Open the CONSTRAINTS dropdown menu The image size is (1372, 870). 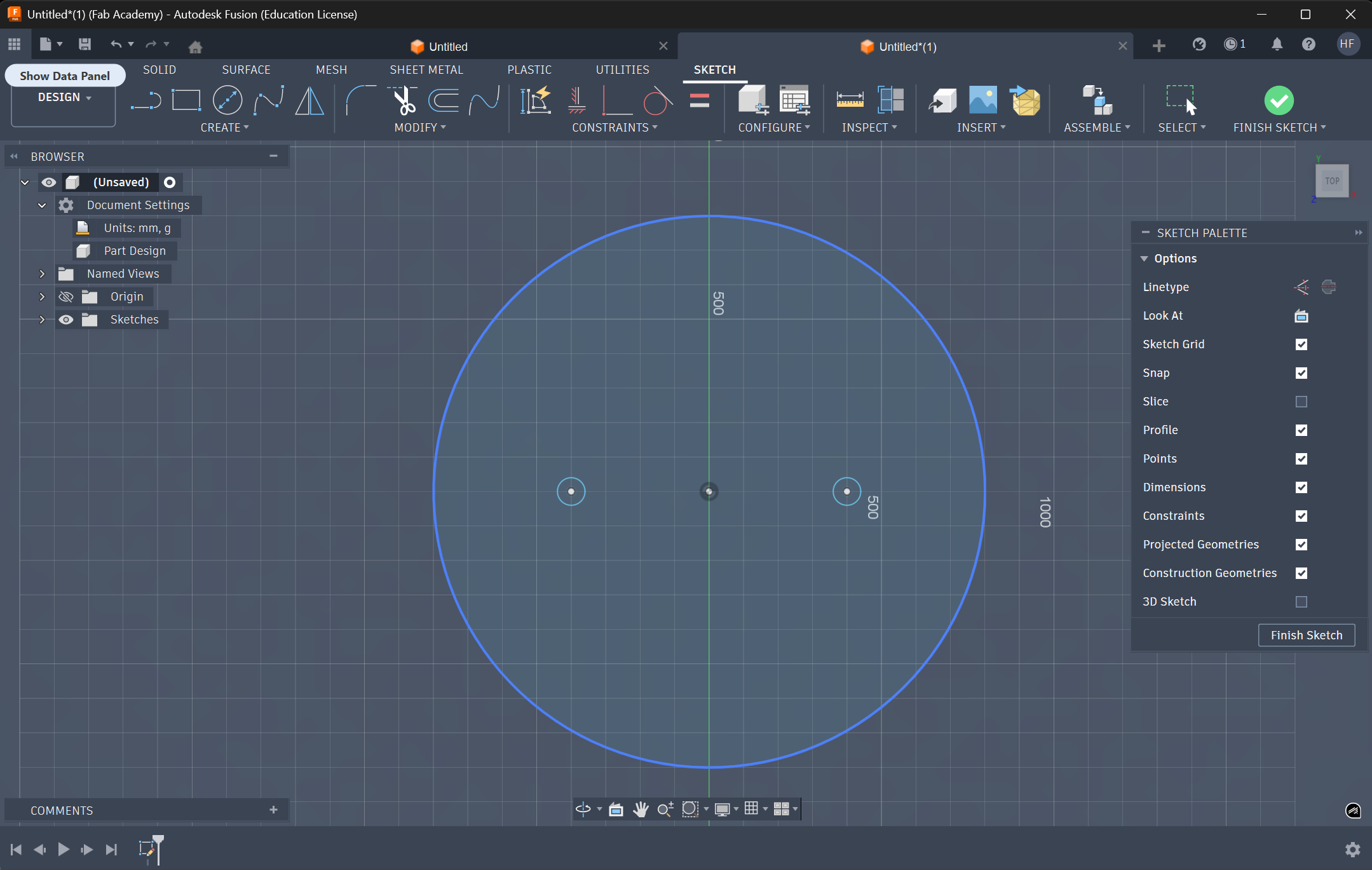pos(614,128)
